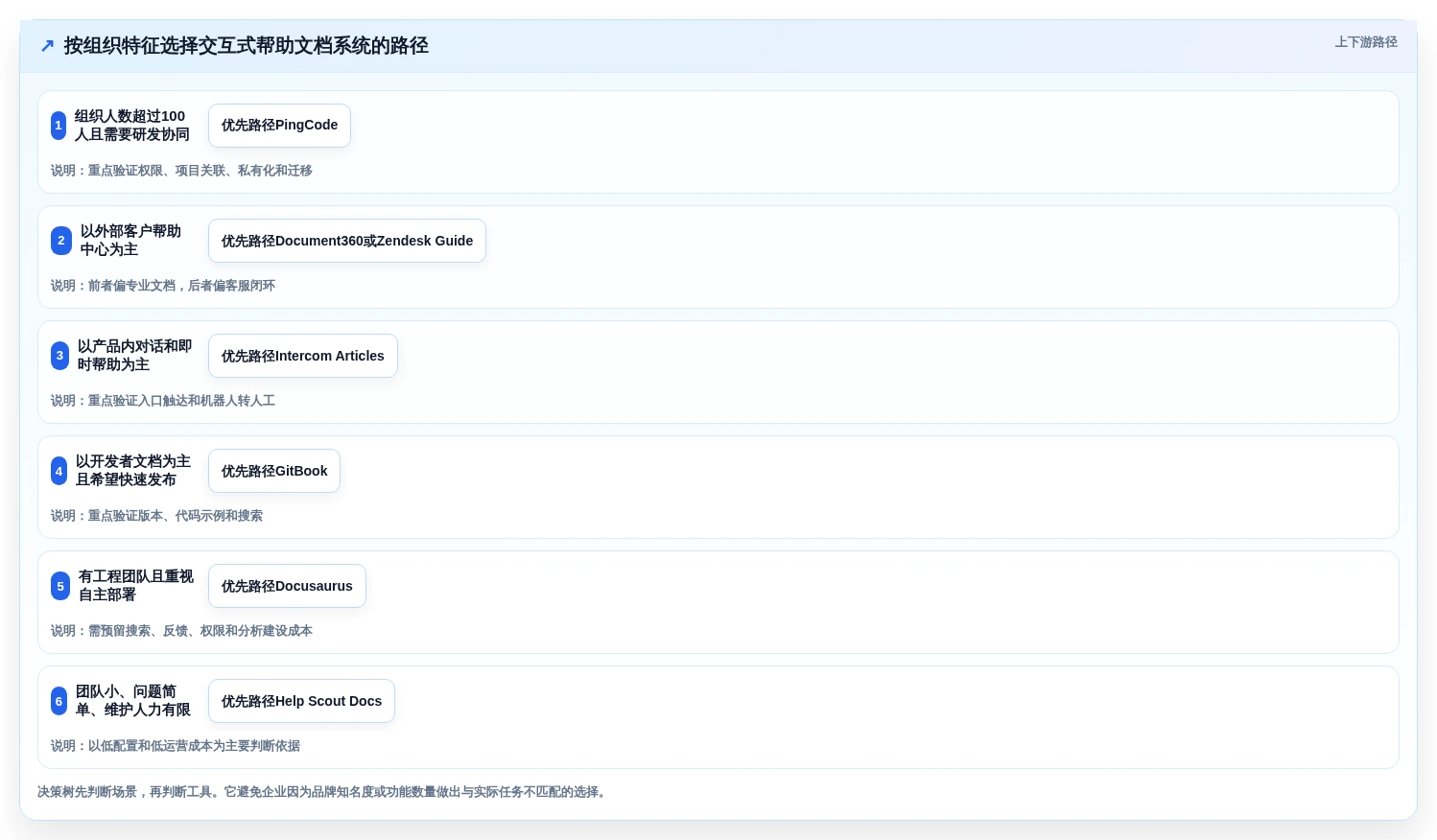Image resolution: width=1437 pixels, height=840 pixels.
Task: Click number badge 4 for 开发者文档
Action: pyautogui.click(x=59, y=471)
